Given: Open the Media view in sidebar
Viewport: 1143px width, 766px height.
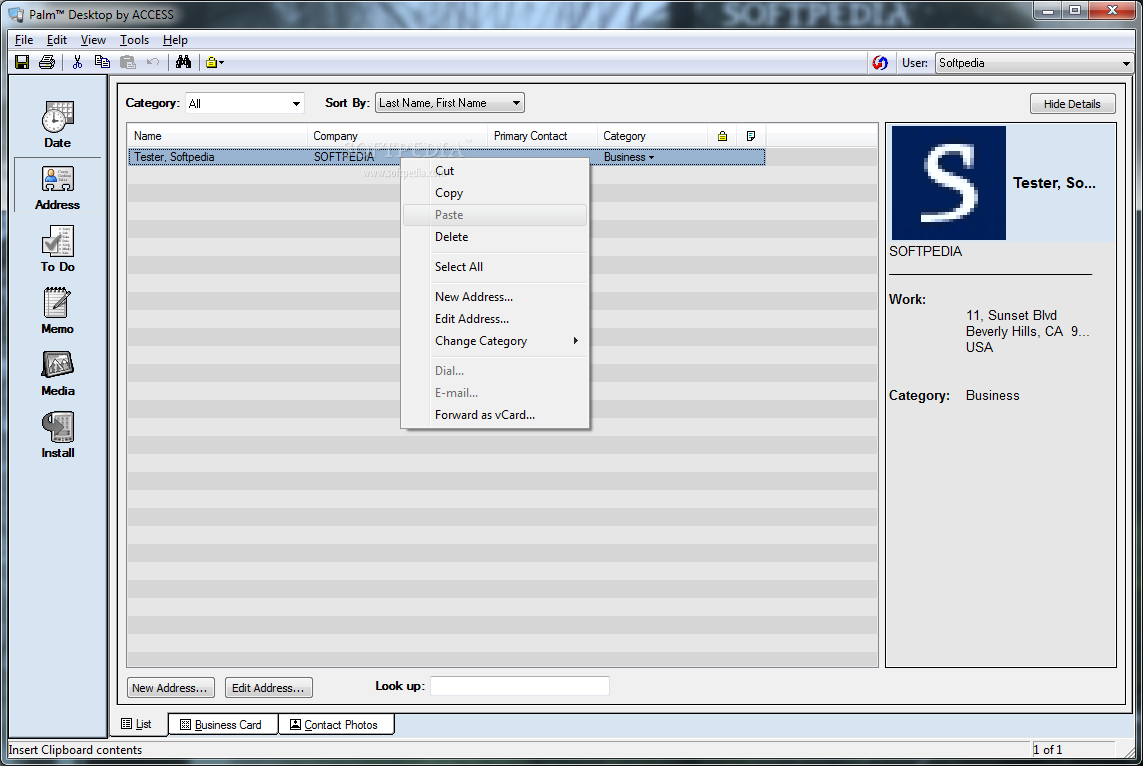Looking at the screenshot, I should coord(58,373).
